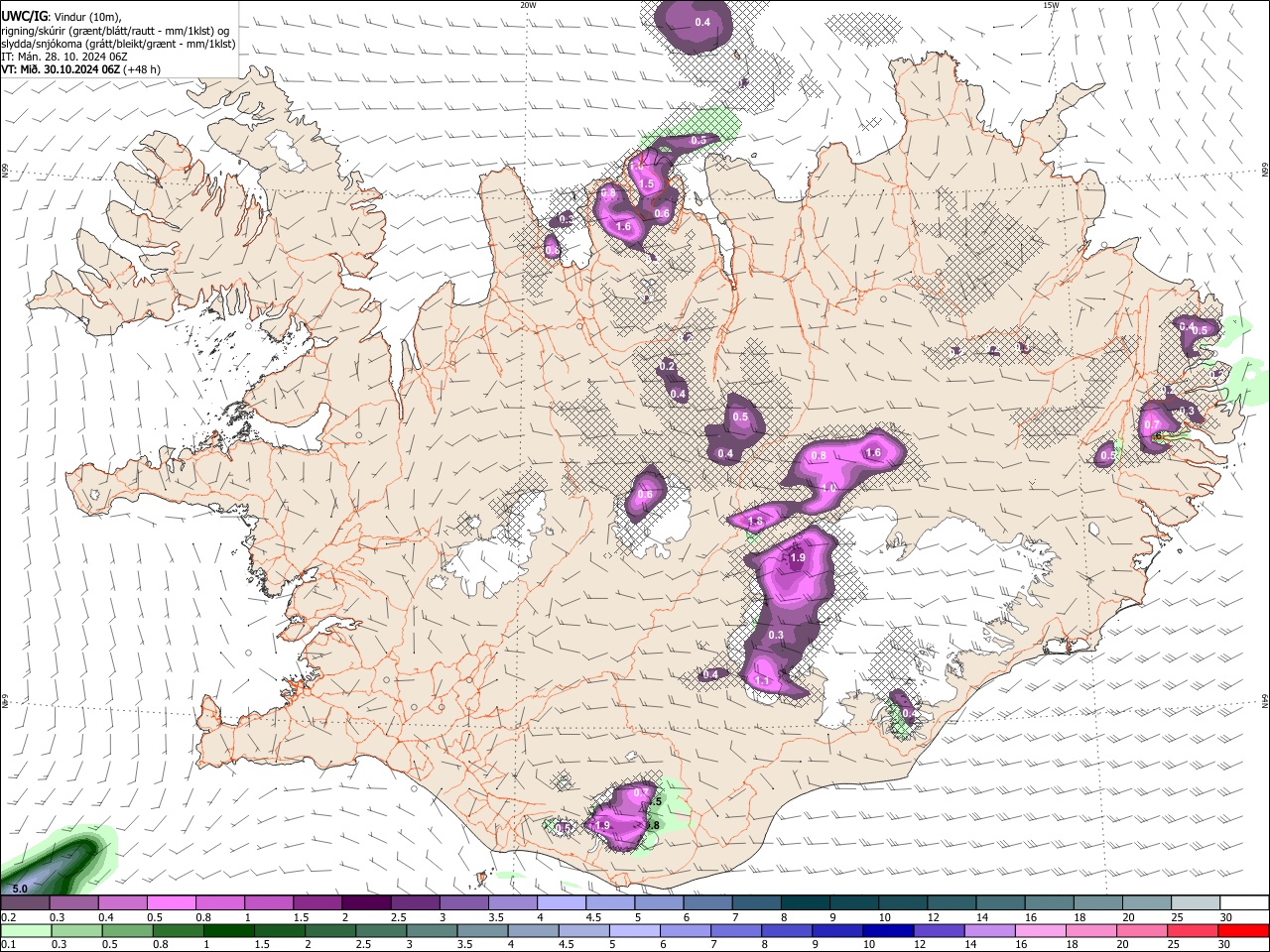Click the bright red lower swatch labeled 30
This screenshot has height=952, width=1270.
click(1243, 930)
